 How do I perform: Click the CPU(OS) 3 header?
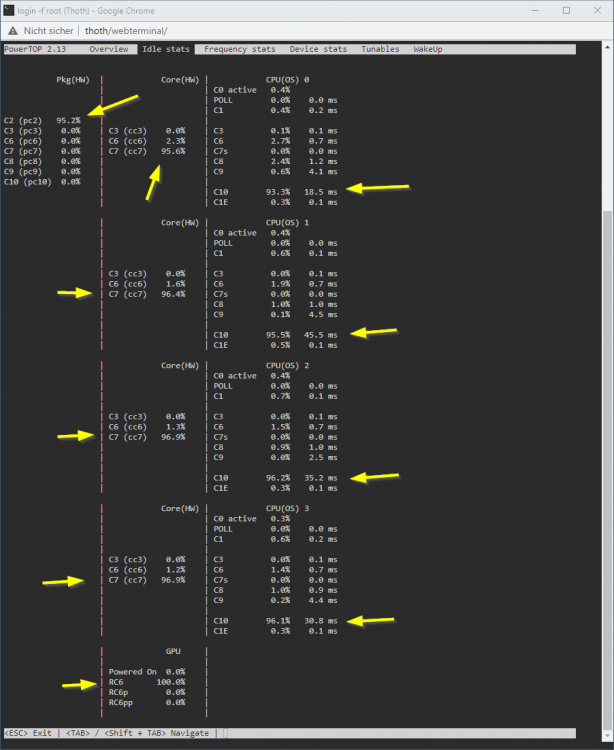(x=287, y=508)
